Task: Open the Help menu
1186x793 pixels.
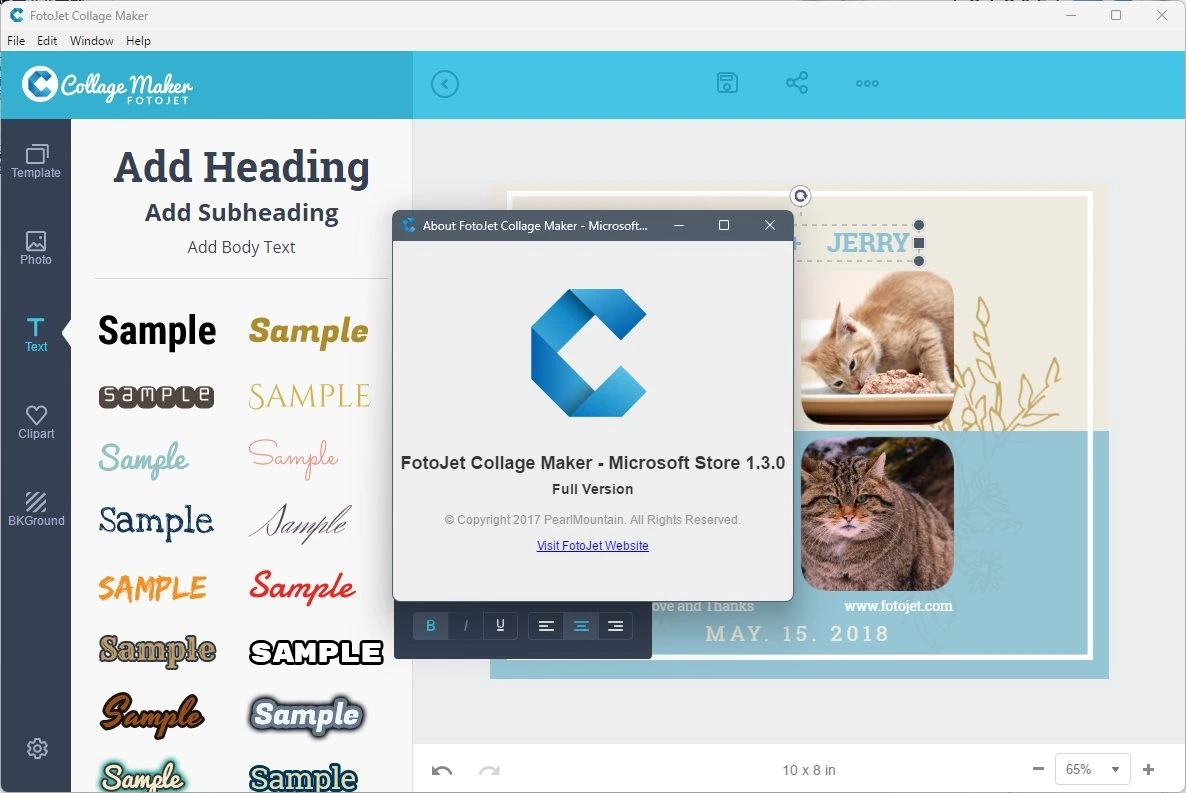Action: point(138,41)
